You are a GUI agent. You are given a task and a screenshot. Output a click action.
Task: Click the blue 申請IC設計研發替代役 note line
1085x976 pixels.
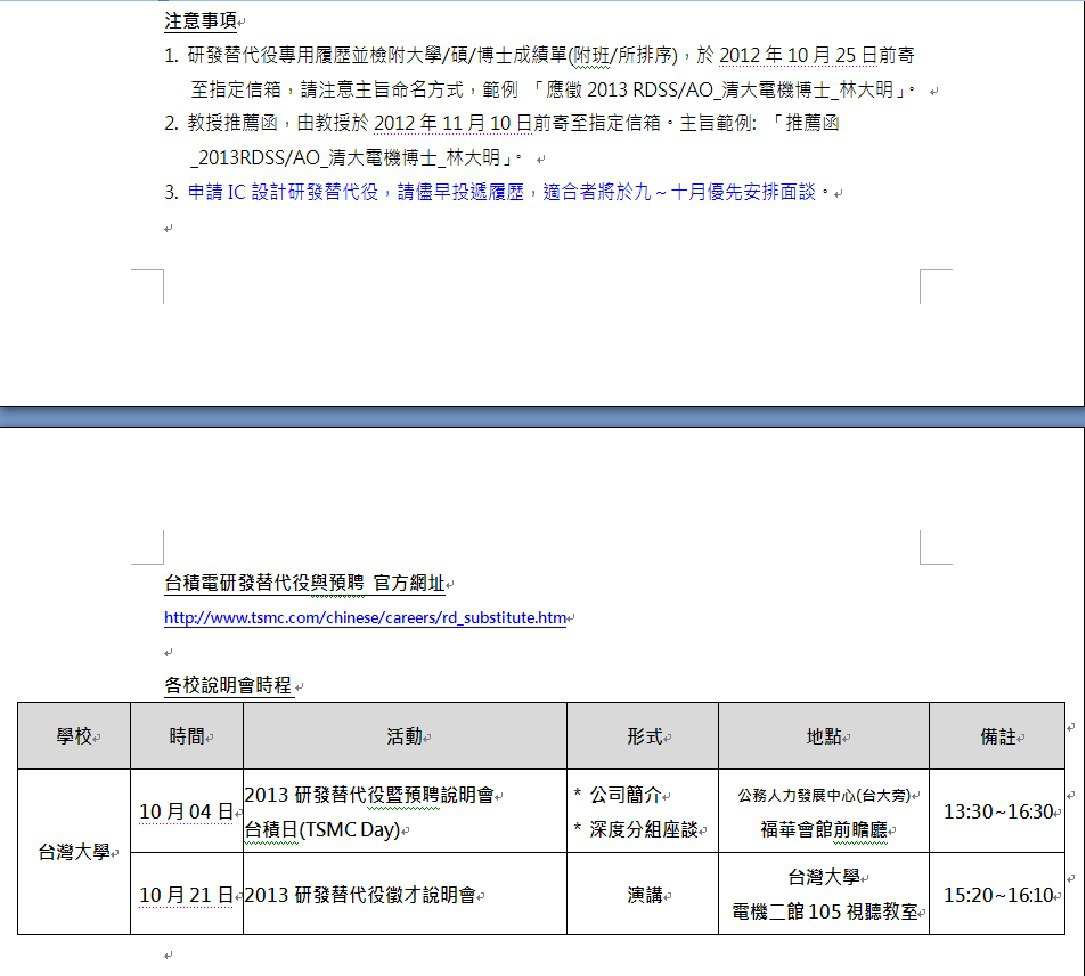point(509,192)
